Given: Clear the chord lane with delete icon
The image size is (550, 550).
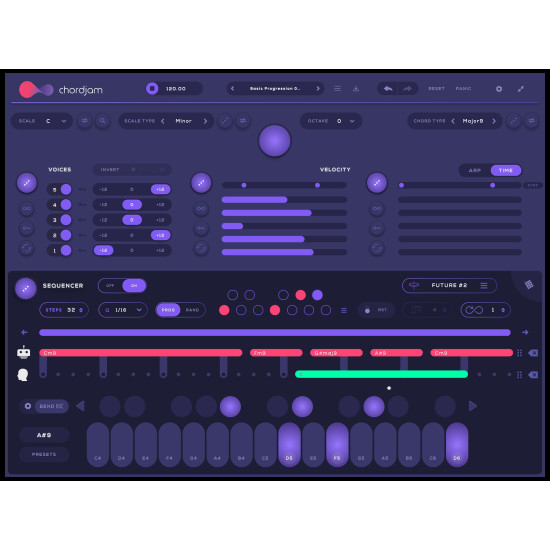Looking at the screenshot, I should [533, 353].
